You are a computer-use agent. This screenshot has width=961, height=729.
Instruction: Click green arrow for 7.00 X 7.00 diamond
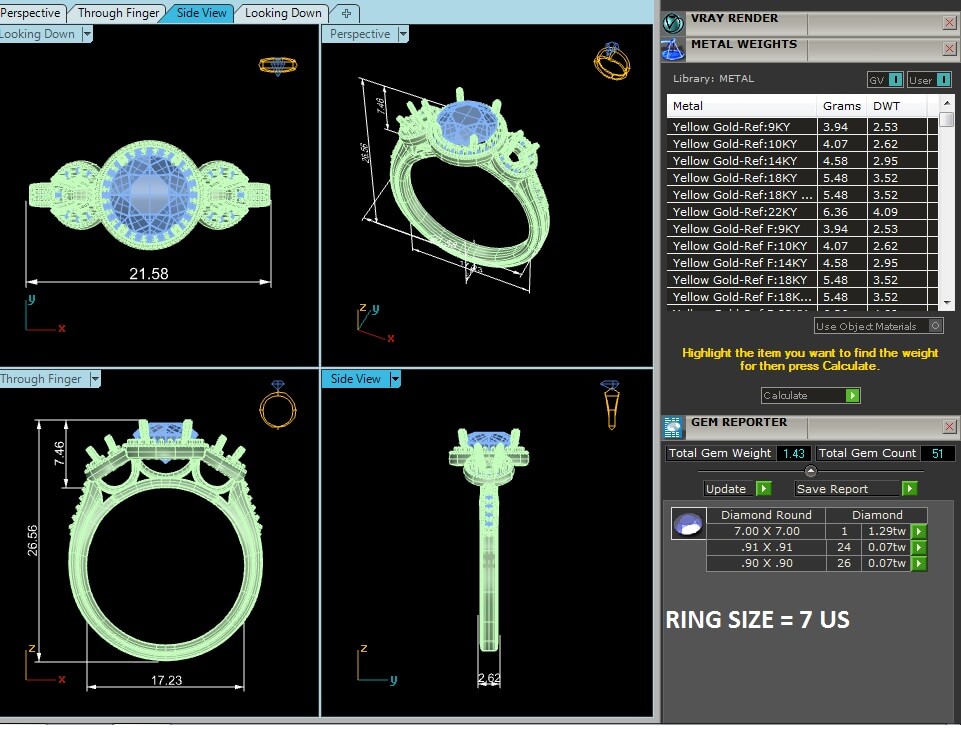[918, 532]
